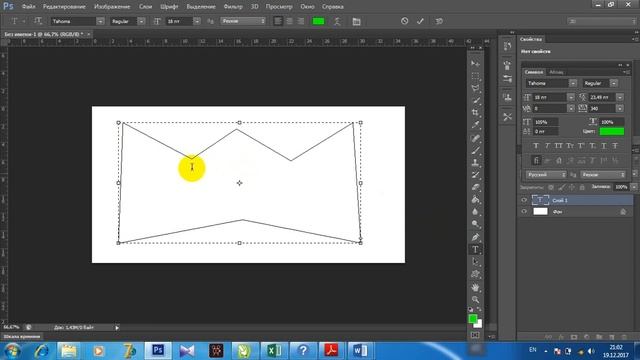Open Word from the taskbar
Image resolution: width=640 pixels, height=360 pixels.
coord(360,350)
